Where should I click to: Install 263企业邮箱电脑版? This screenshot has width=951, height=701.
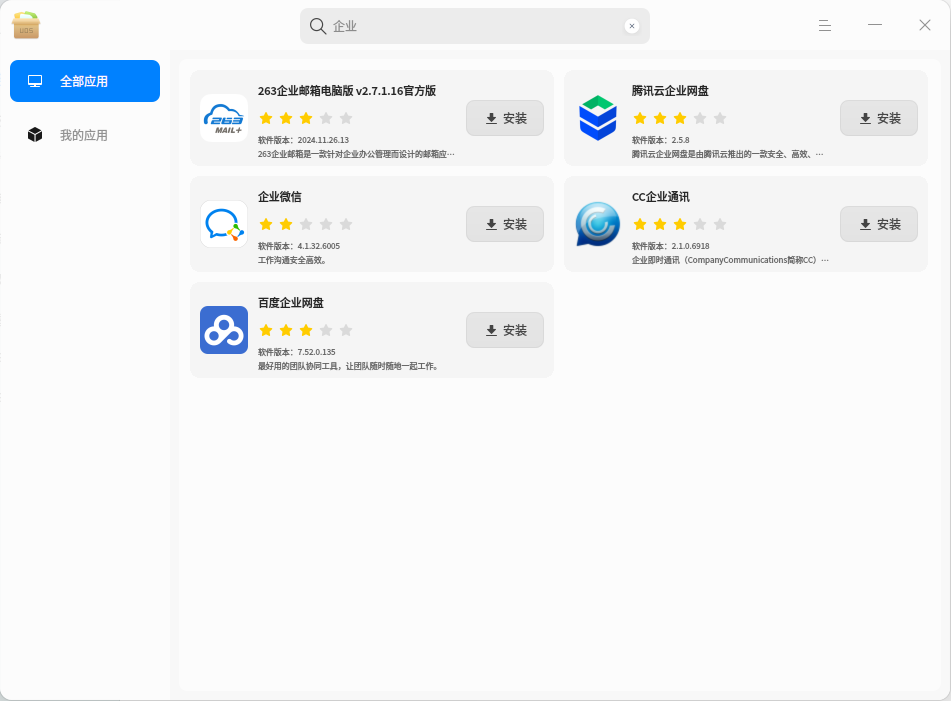coord(505,118)
